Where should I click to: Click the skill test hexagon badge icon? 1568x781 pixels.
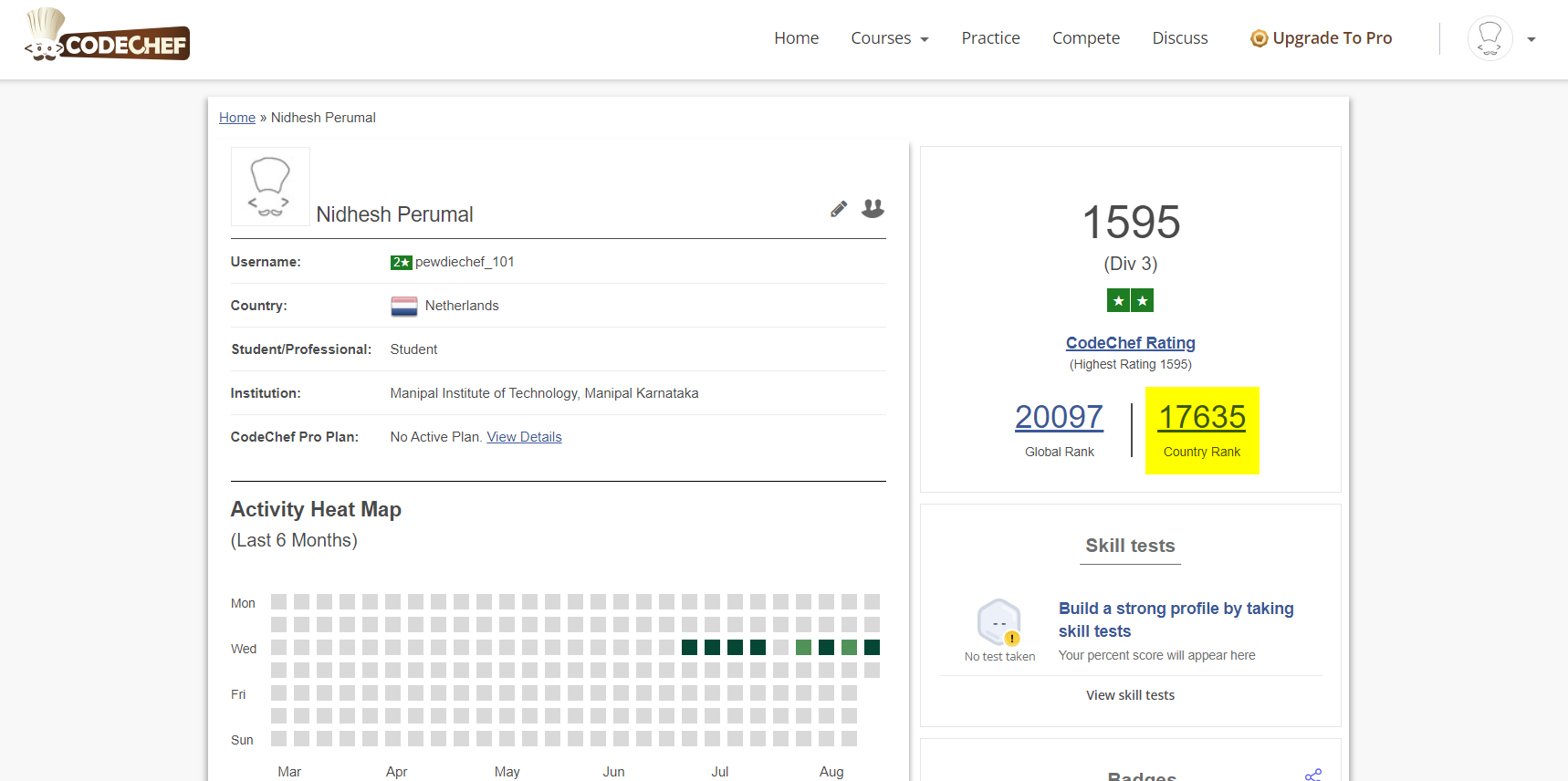[x=999, y=622]
